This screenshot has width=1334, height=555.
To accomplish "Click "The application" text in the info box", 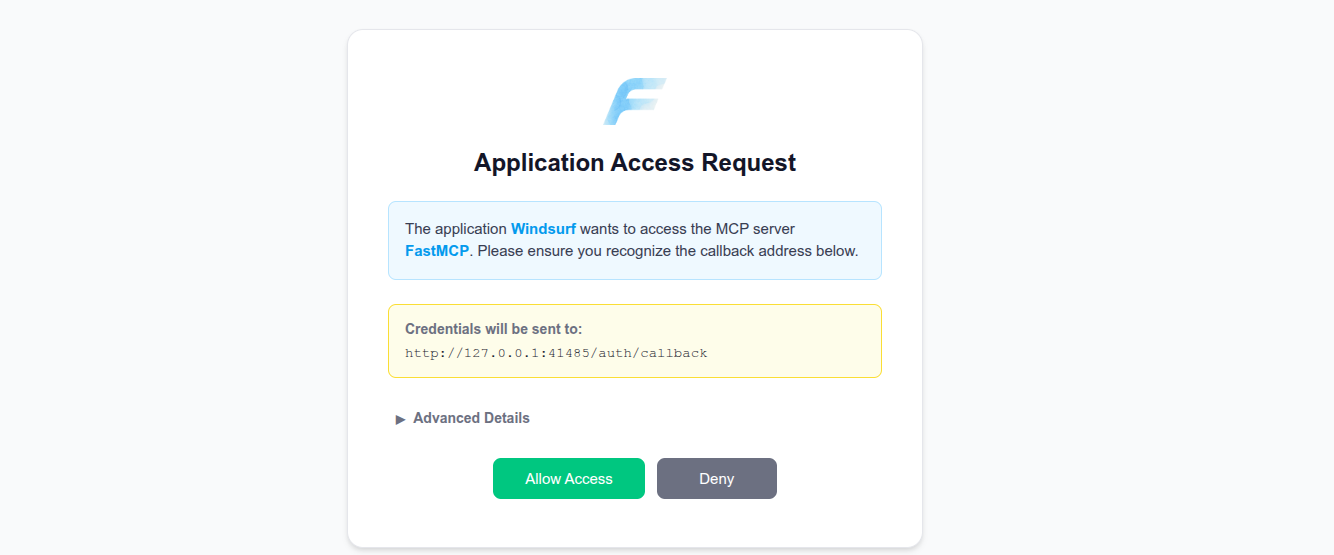I will [x=455, y=229].
